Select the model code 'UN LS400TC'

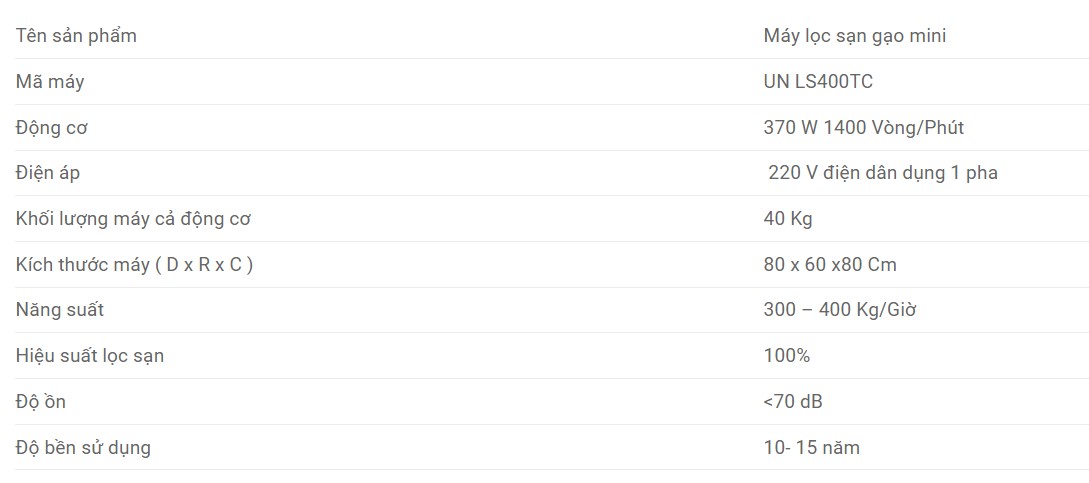click(x=818, y=82)
